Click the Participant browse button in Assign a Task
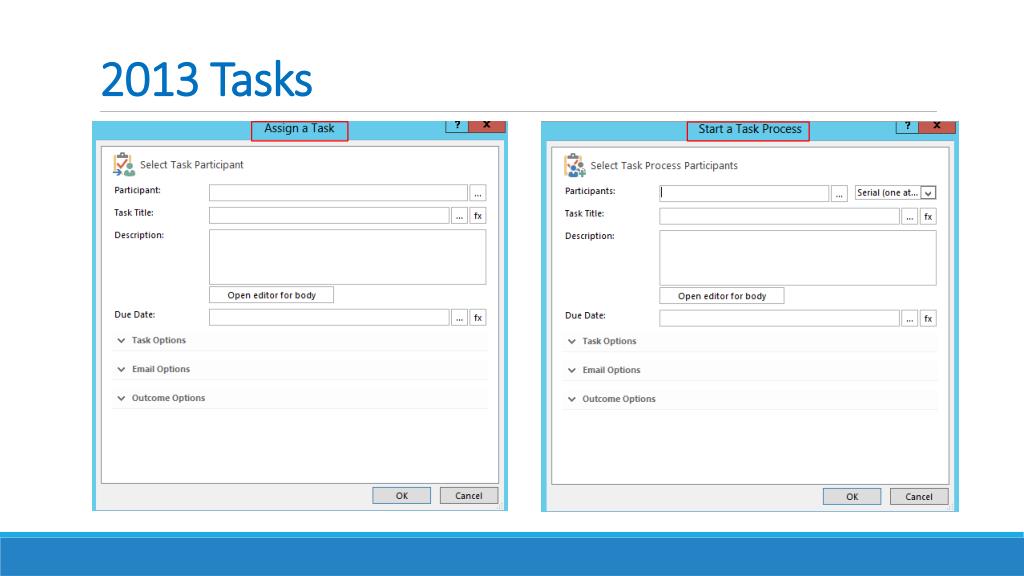The height and width of the screenshot is (576, 1024). (478, 193)
